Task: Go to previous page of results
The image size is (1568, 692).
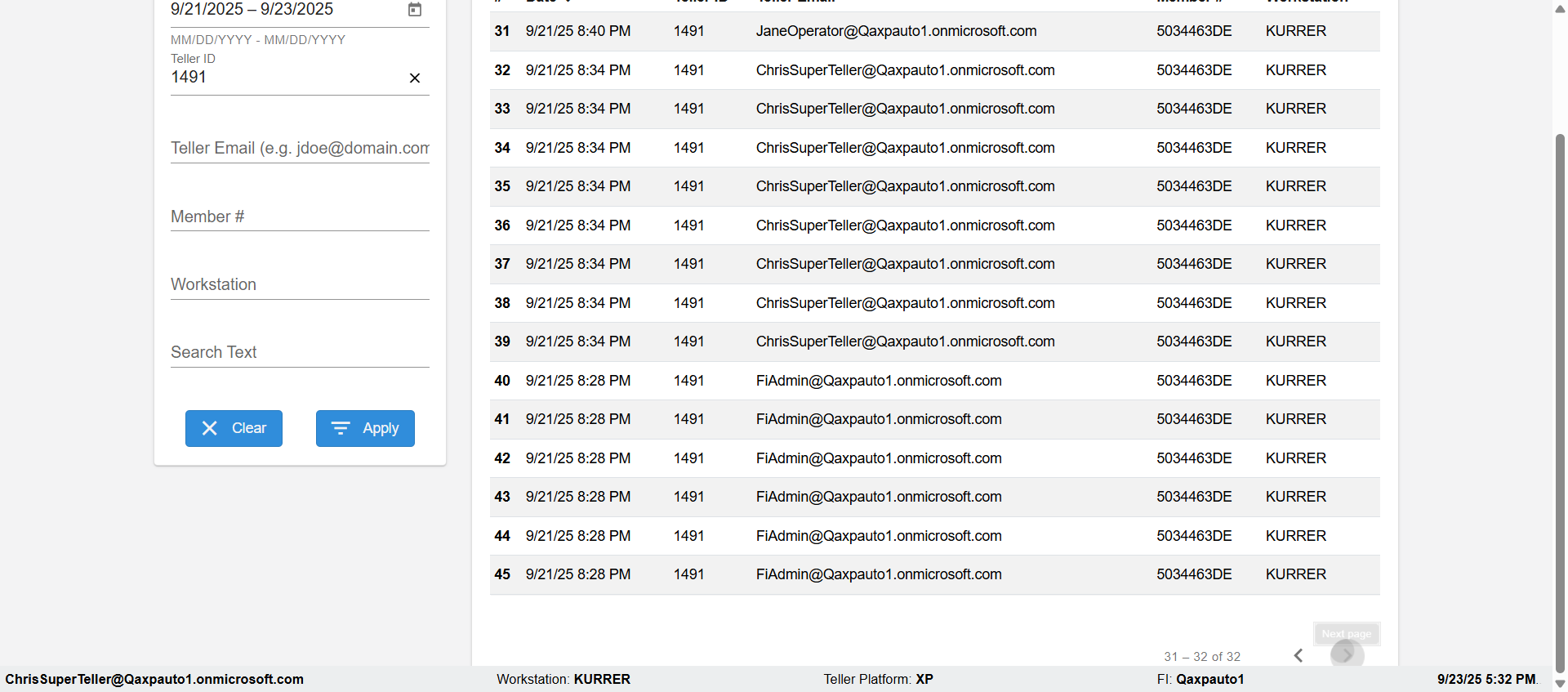Action: 1298,655
